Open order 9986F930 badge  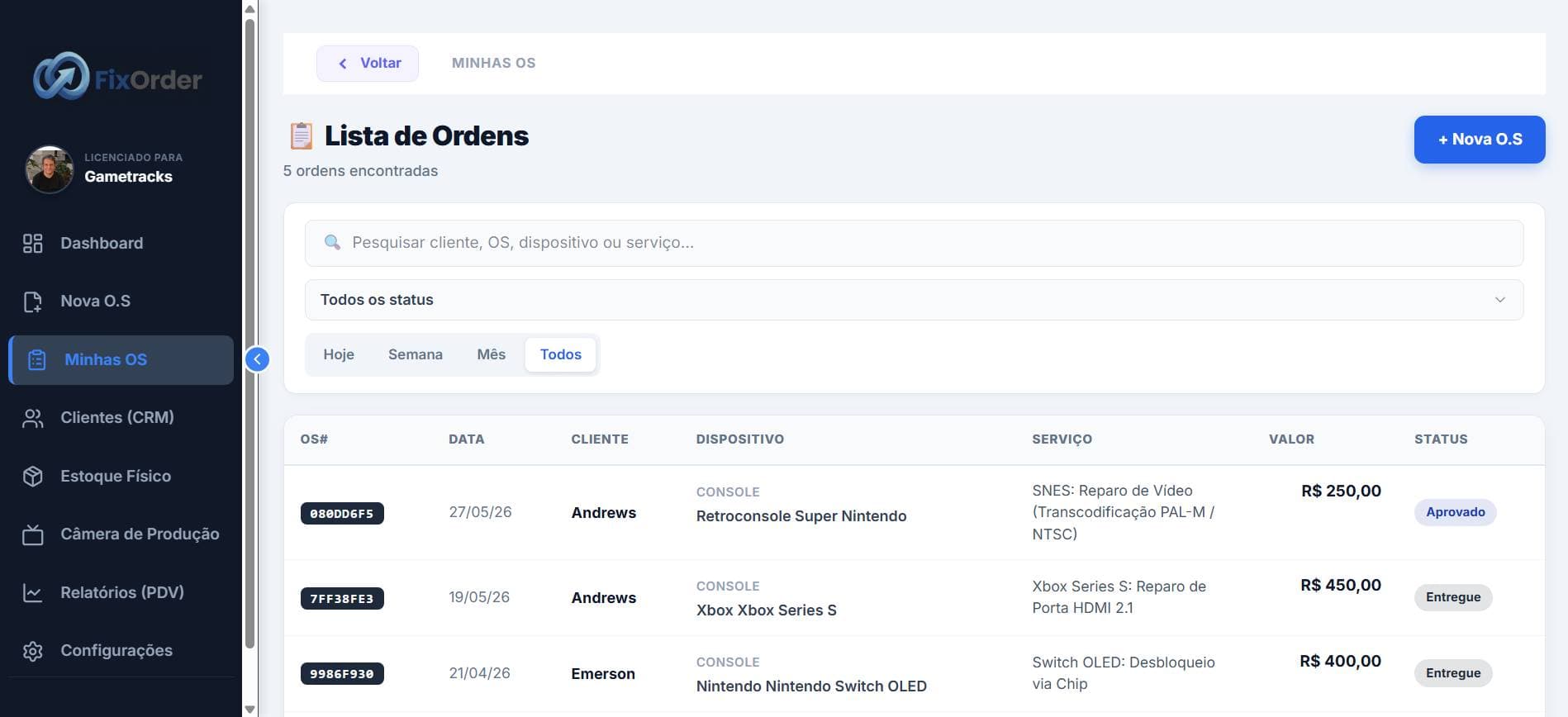click(x=342, y=674)
